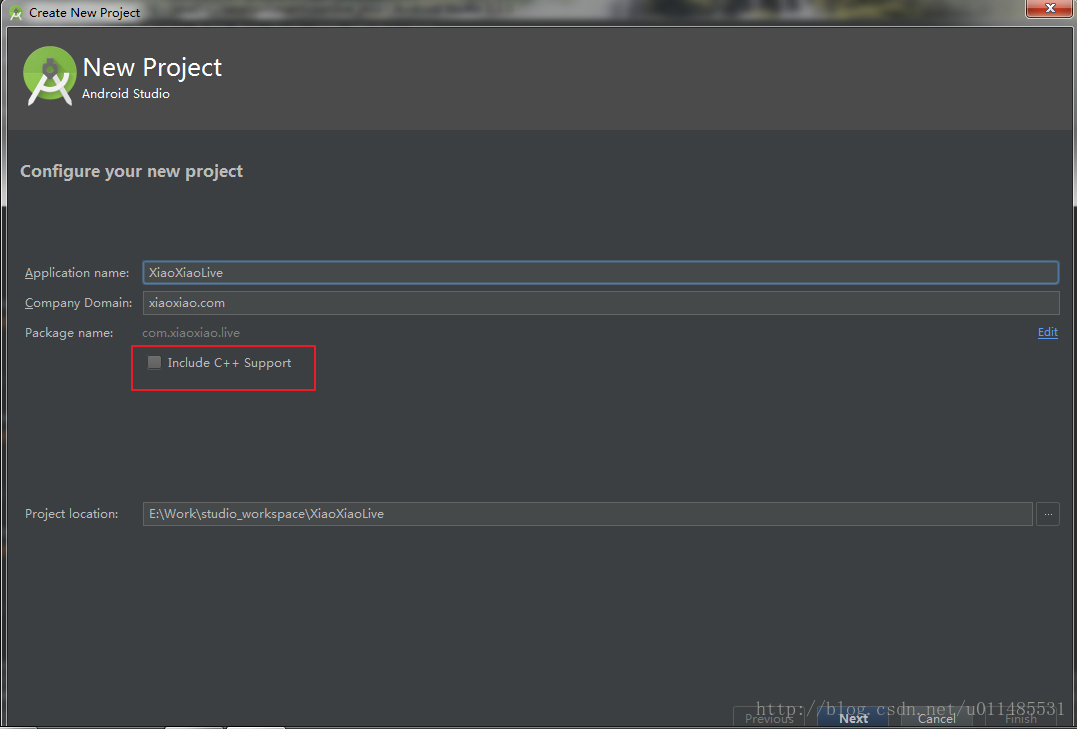This screenshot has width=1077, height=729.
Task: Open project location browse button
Action: click(1047, 514)
